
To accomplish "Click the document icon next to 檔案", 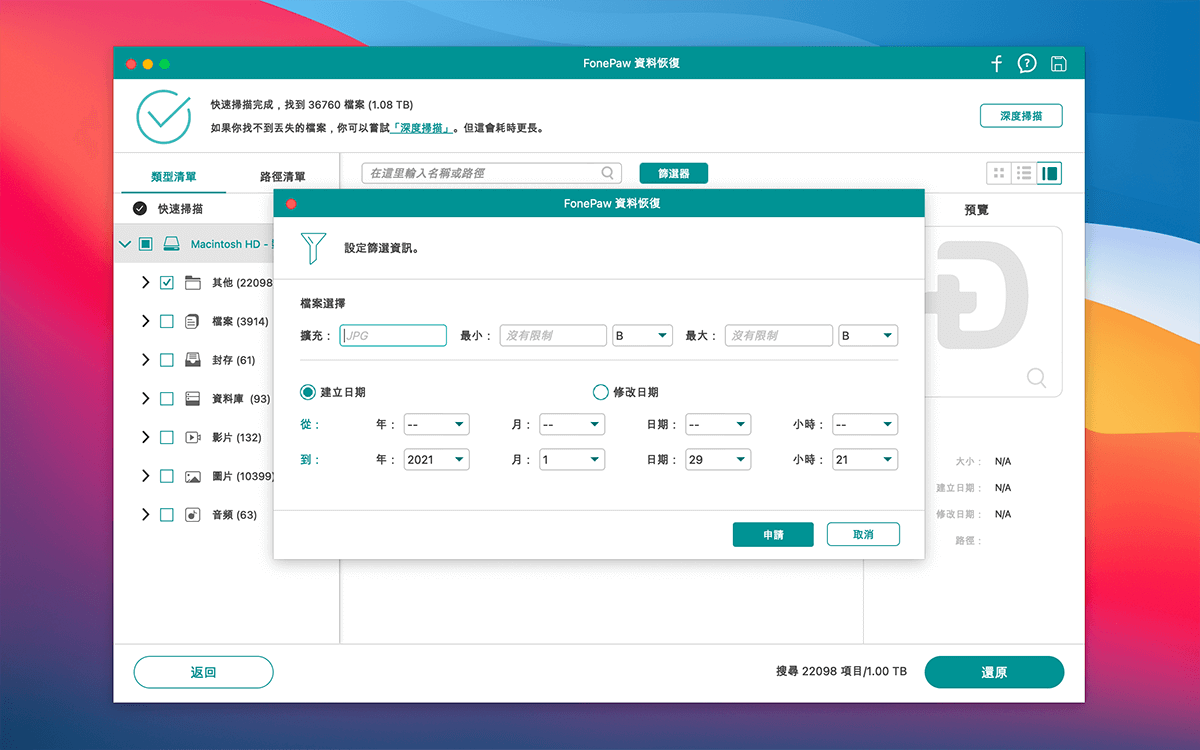I will [x=193, y=321].
